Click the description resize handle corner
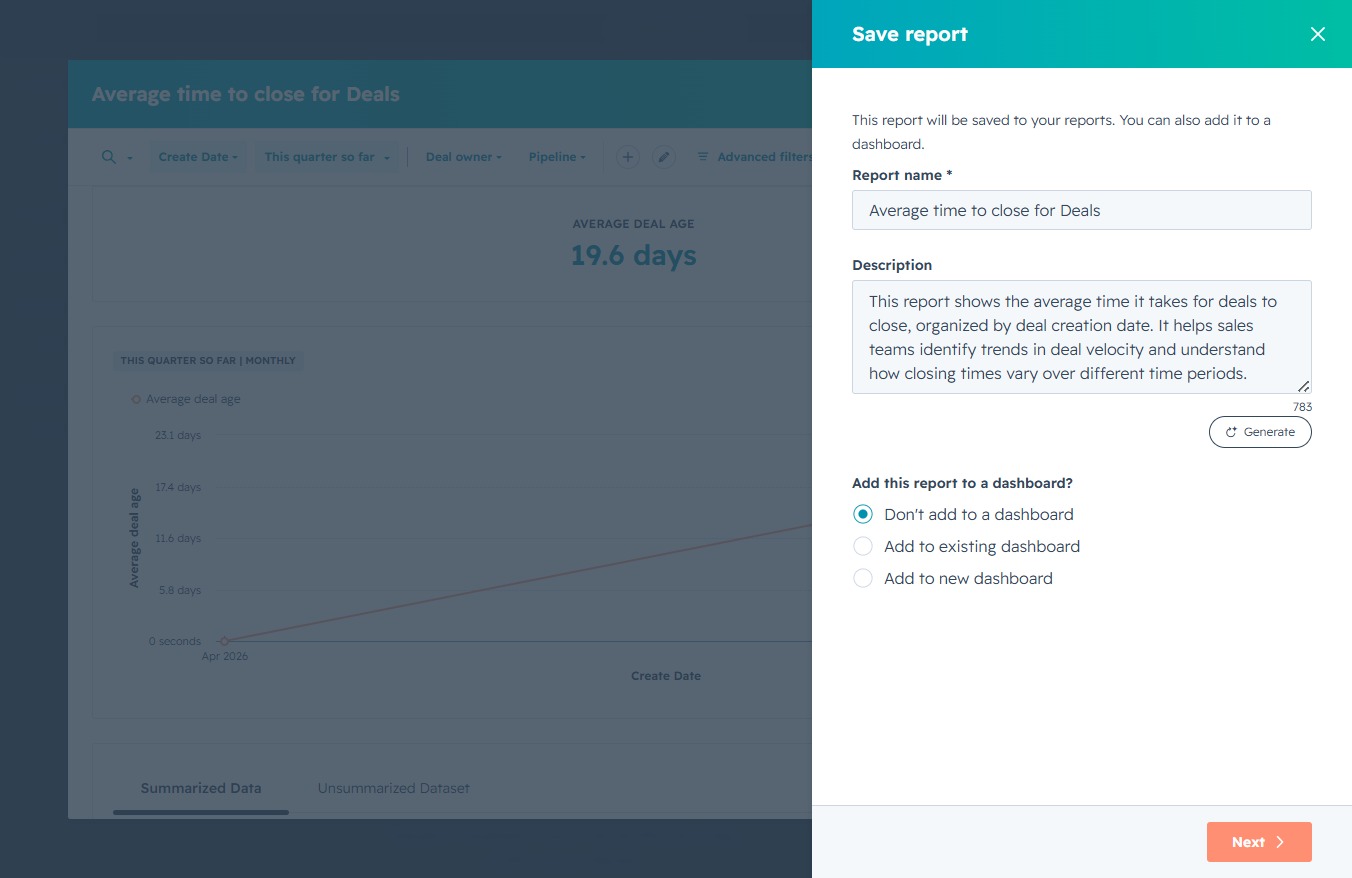Image resolution: width=1352 pixels, height=878 pixels. point(1304,386)
